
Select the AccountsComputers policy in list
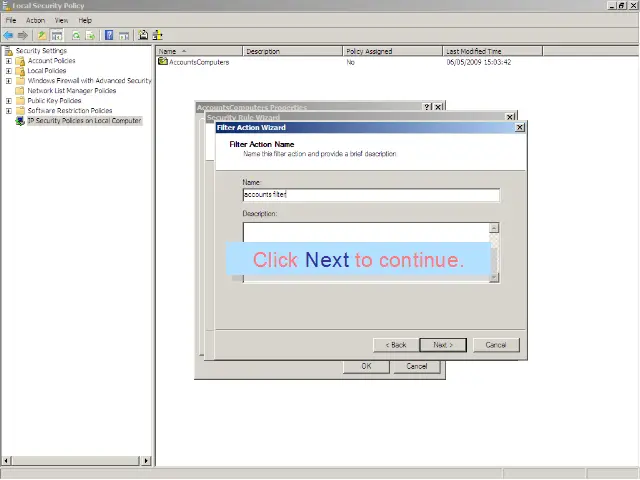pyautogui.click(x=200, y=62)
